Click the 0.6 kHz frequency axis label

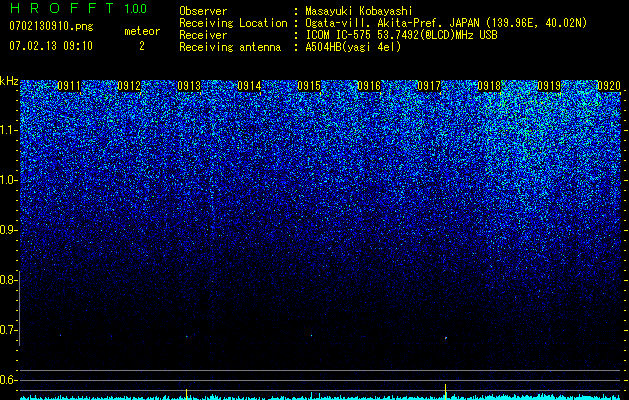[8, 380]
